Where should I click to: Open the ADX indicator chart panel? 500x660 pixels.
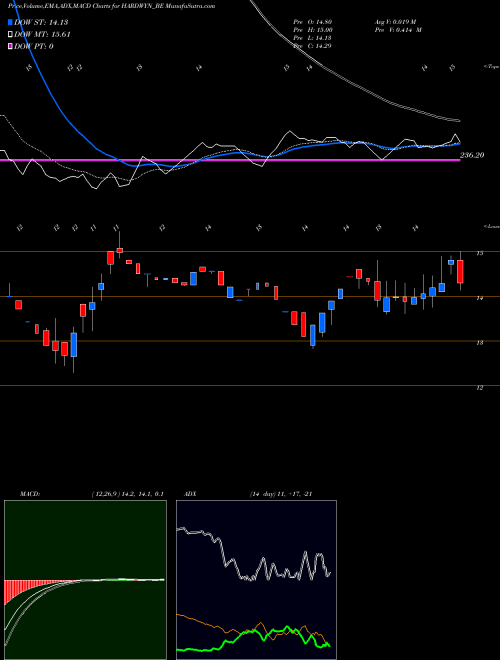[256, 580]
